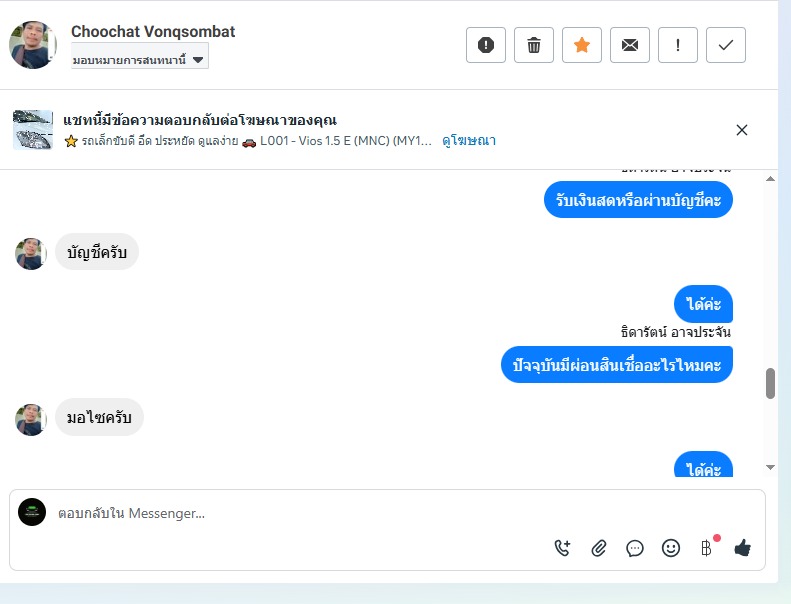Open the emoji picker smiley icon
Screen dimensions: 791x604
point(670,548)
